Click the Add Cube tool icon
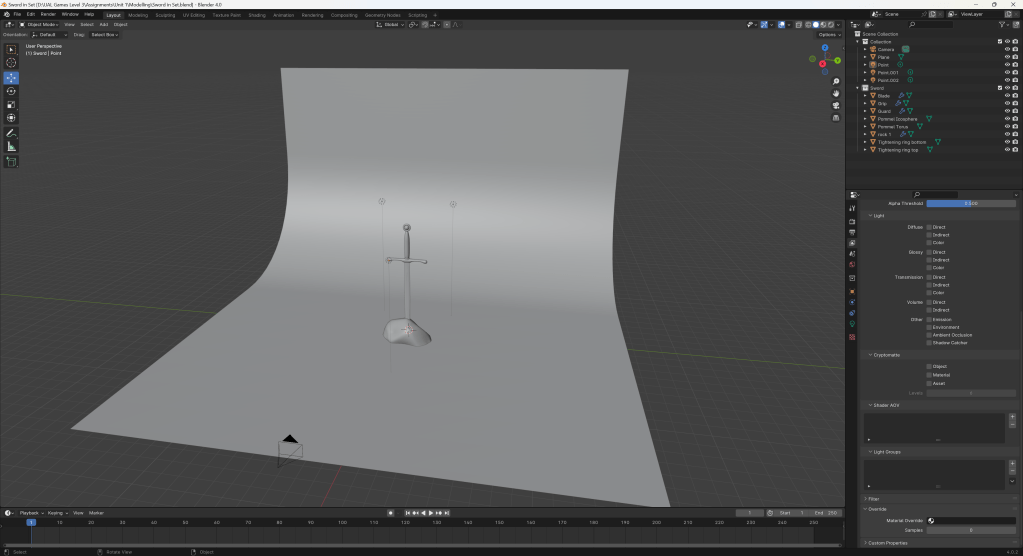The height and width of the screenshot is (556, 1023). pos(12,161)
